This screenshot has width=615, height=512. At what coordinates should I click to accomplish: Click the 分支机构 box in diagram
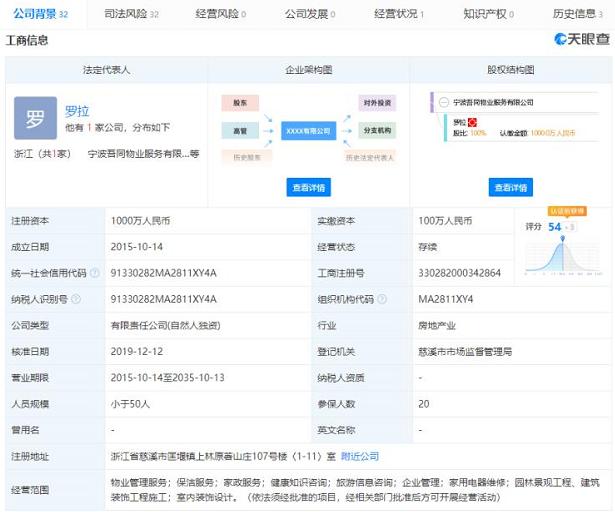click(377, 131)
